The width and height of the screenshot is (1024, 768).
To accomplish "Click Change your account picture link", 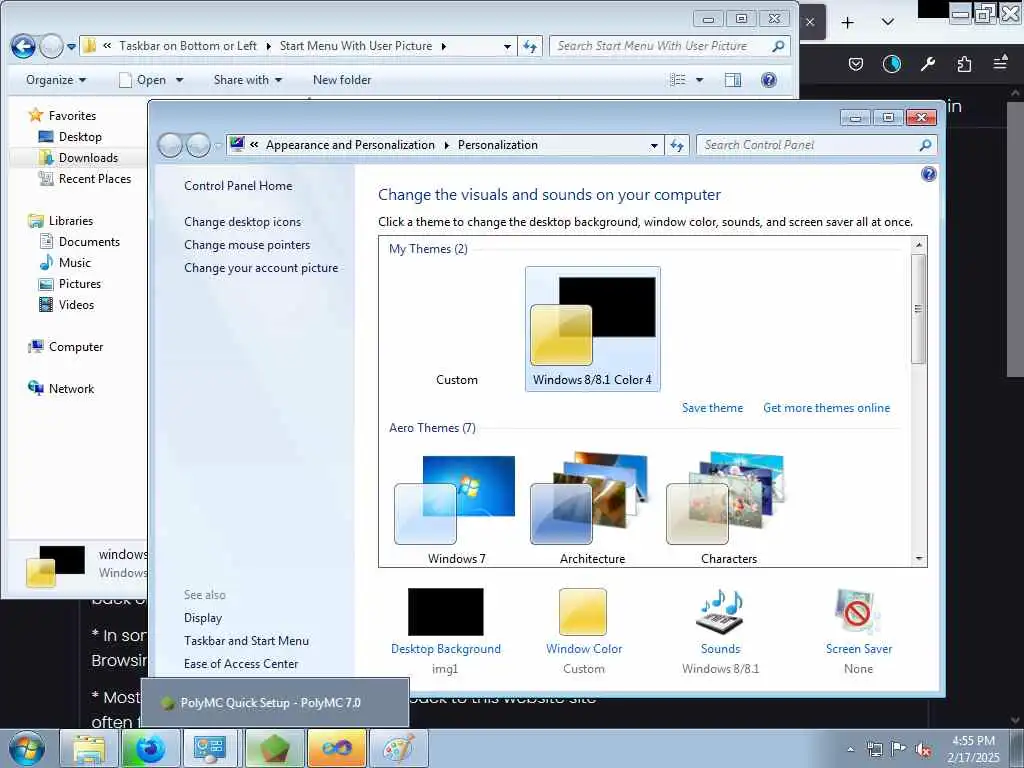I will pos(261,267).
